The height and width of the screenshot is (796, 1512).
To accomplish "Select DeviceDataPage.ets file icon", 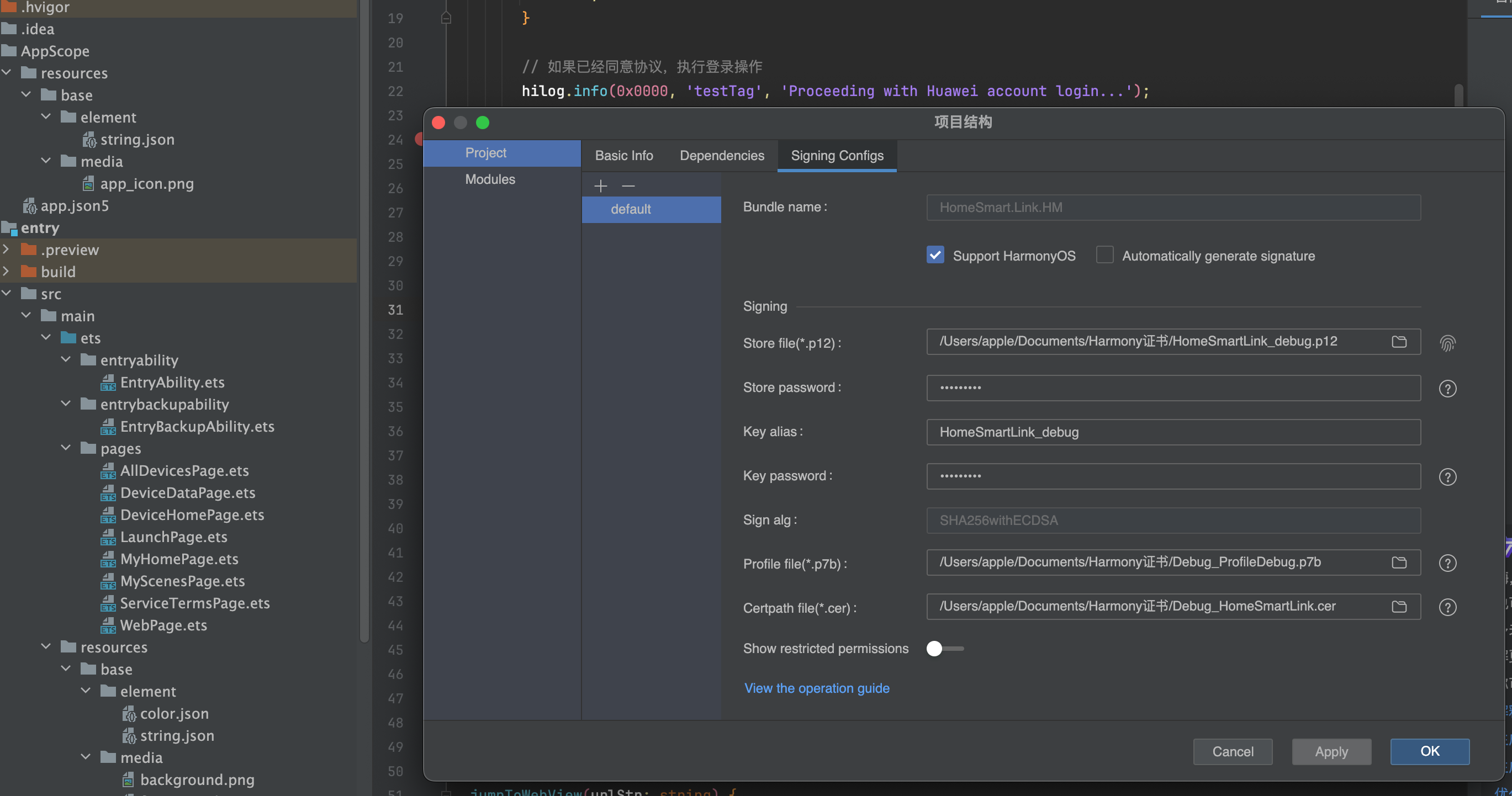I will [108, 493].
